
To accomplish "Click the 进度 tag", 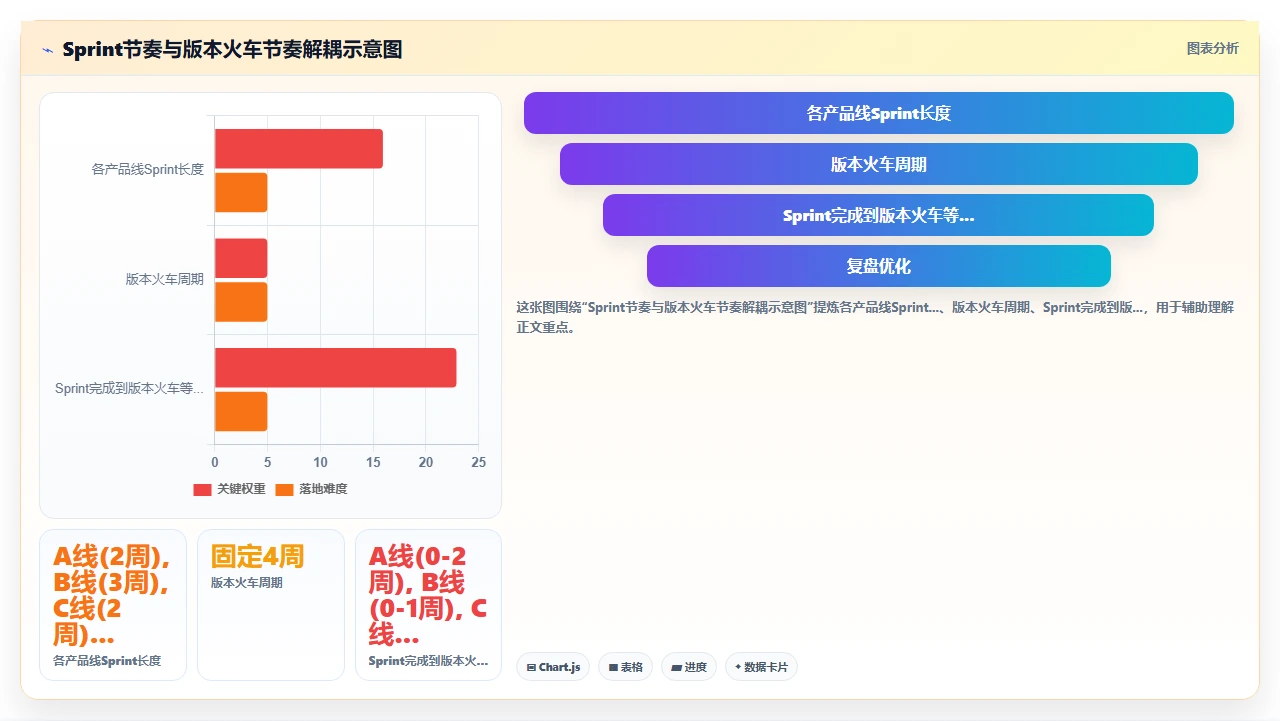I will tap(688, 667).
